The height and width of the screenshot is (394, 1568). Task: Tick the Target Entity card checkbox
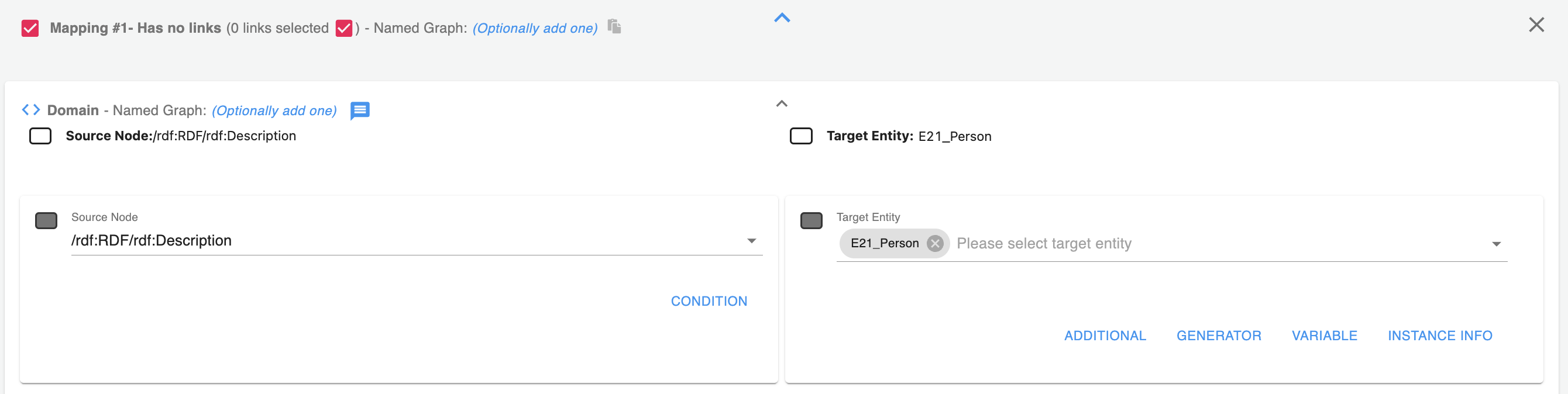tap(811, 221)
